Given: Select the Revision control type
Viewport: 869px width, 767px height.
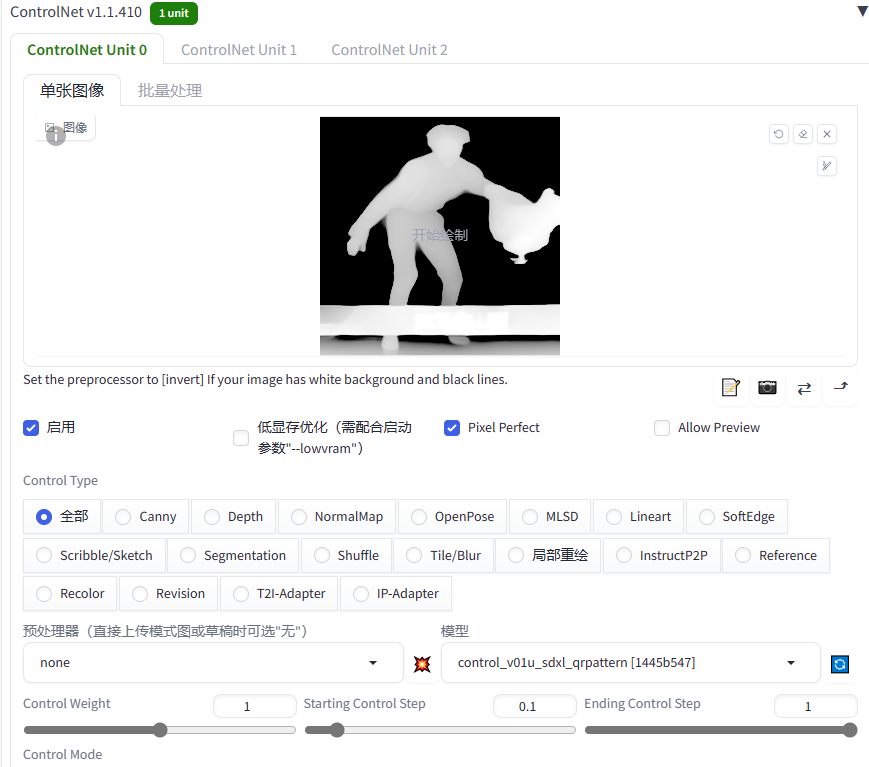Looking at the screenshot, I should click(168, 594).
